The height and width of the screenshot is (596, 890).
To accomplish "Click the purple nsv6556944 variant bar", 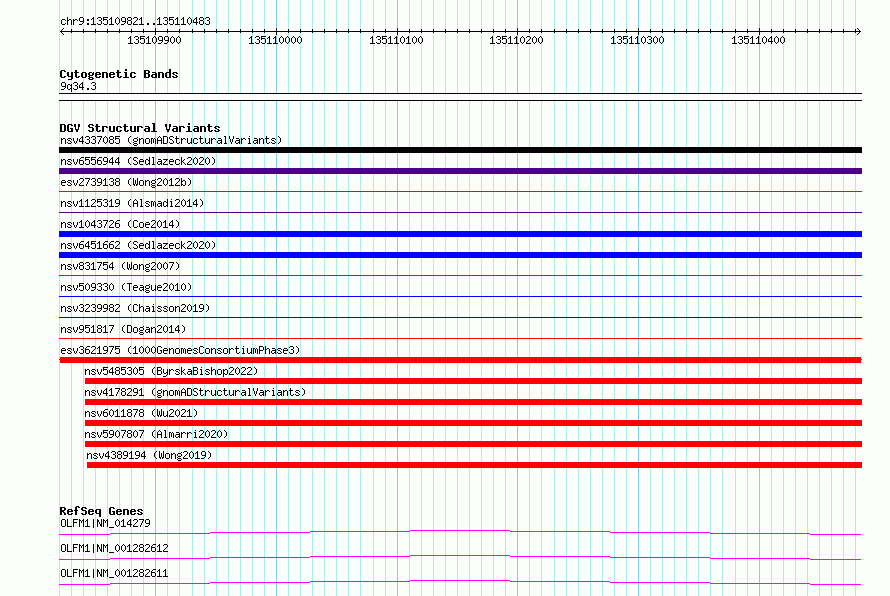I will click(x=460, y=171).
